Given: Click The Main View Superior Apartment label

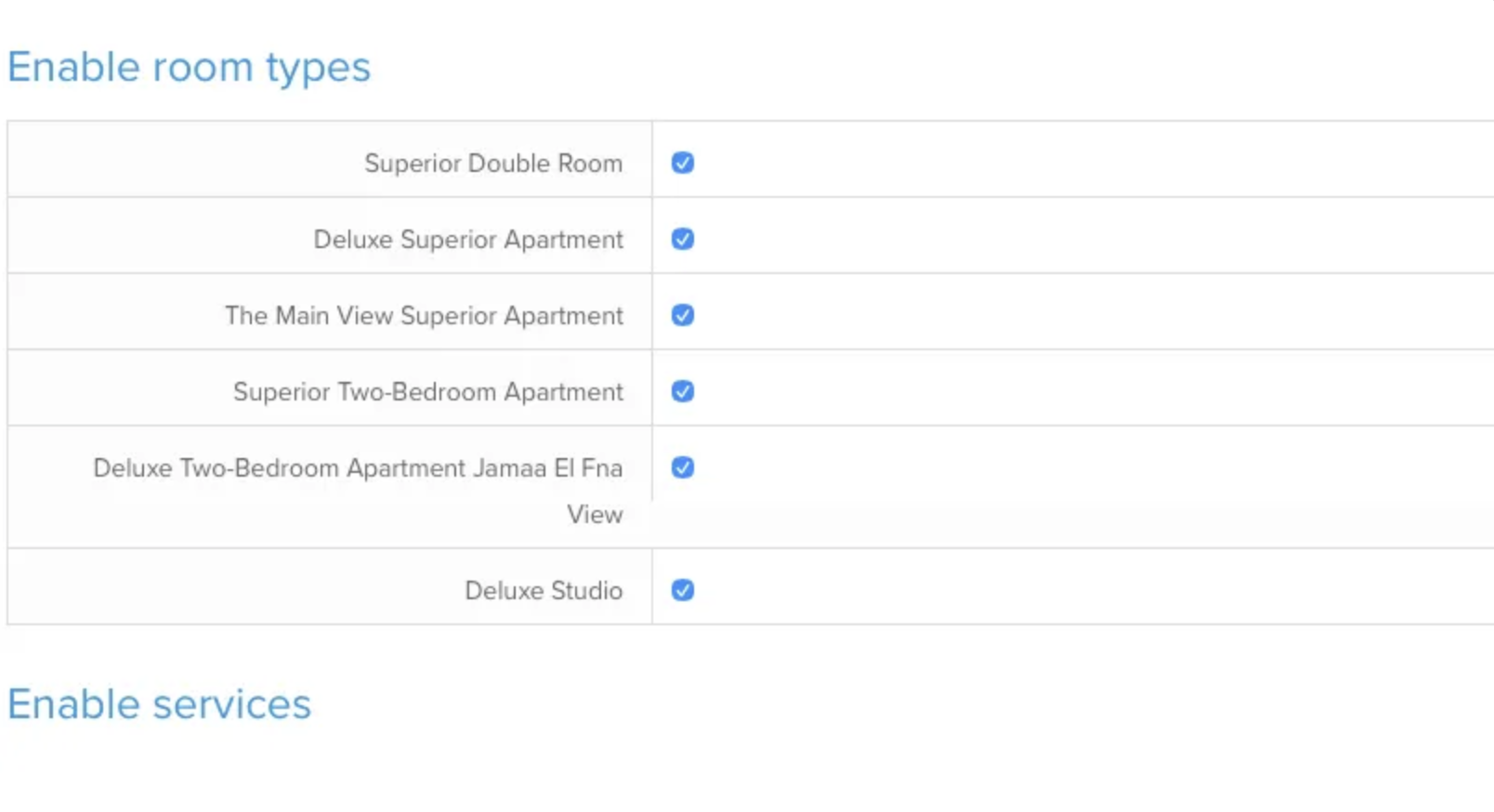Looking at the screenshot, I should (424, 316).
